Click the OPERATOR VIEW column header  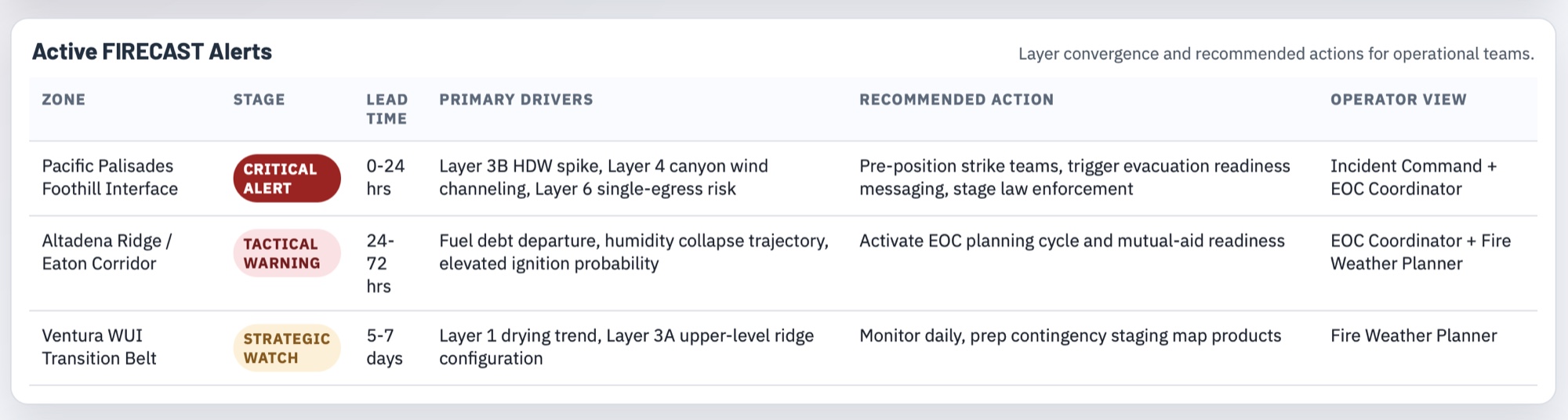tap(1398, 100)
